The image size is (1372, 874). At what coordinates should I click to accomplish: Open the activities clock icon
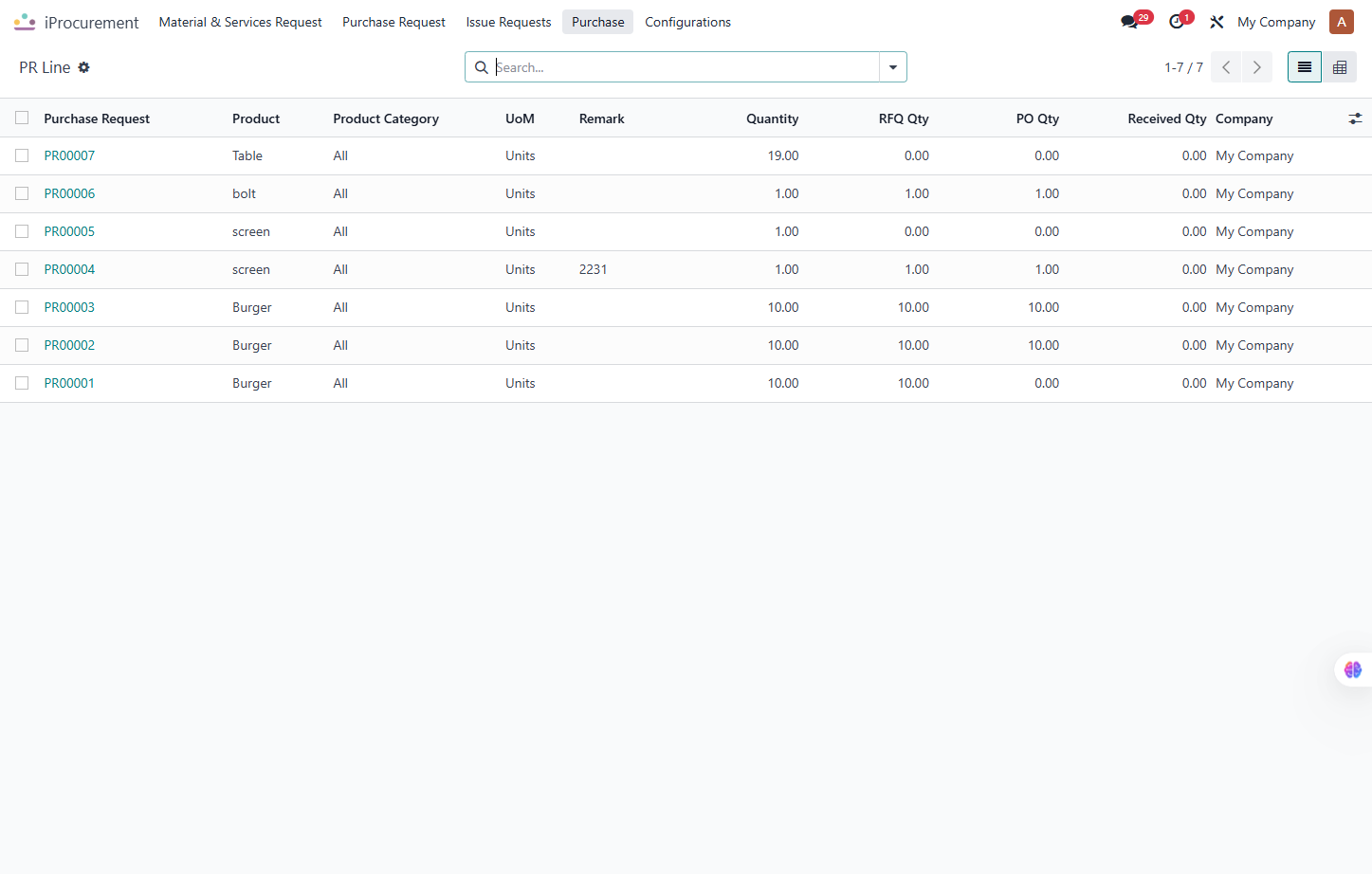click(x=1177, y=22)
